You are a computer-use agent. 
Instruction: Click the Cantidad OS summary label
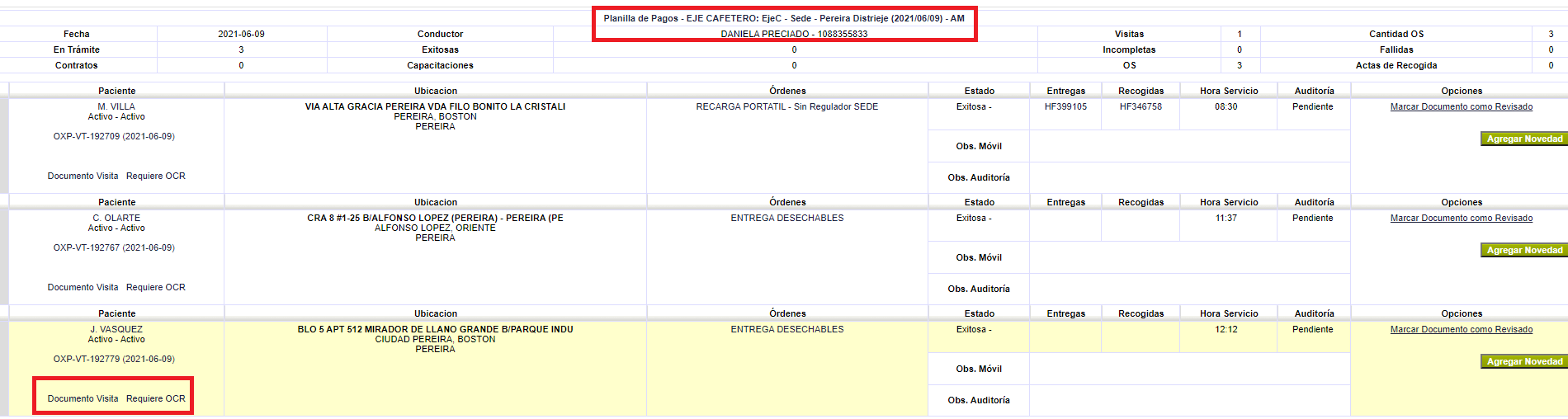[1396, 35]
